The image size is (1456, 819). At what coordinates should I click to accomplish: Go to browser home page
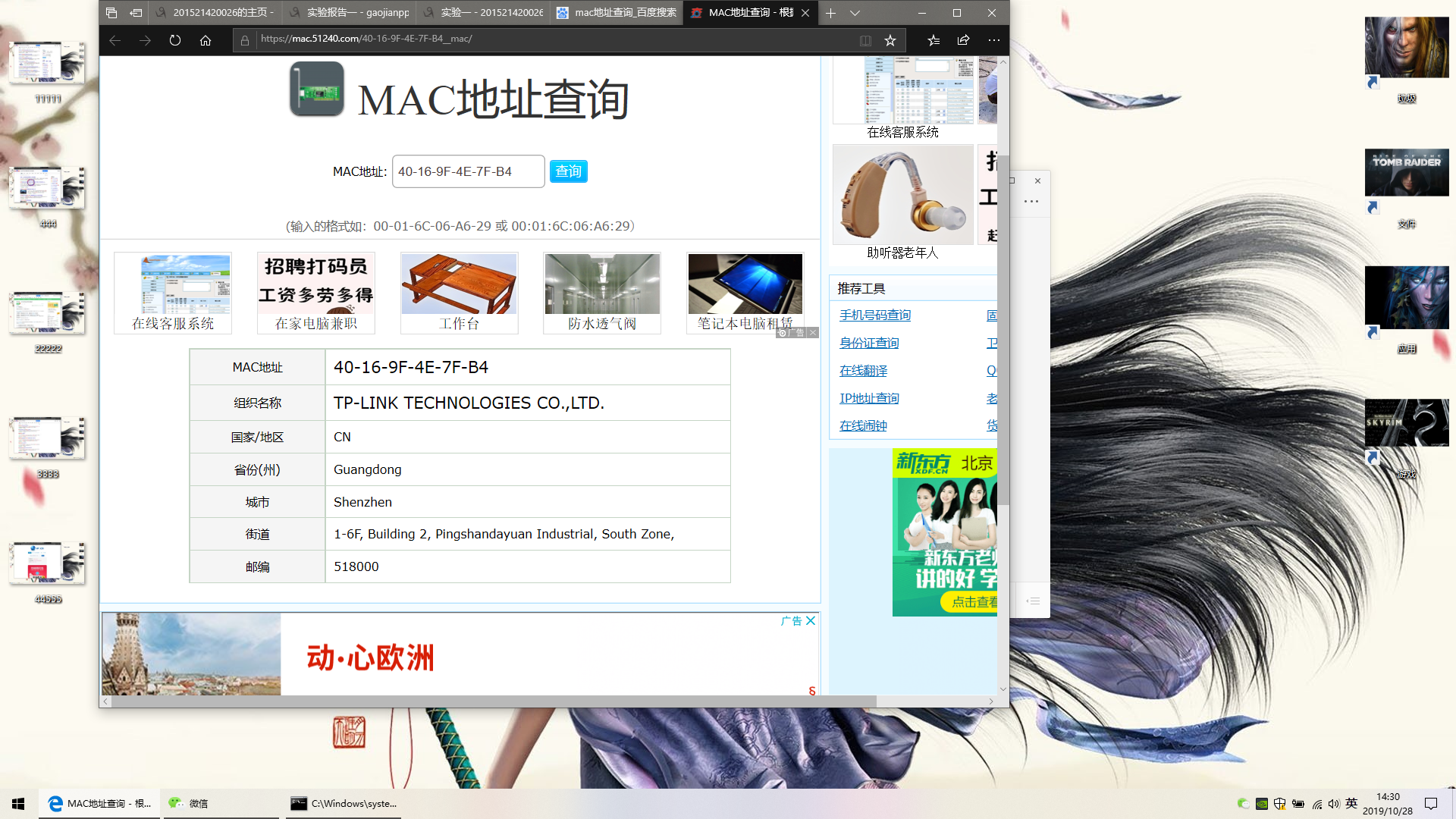(x=206, y=40)
